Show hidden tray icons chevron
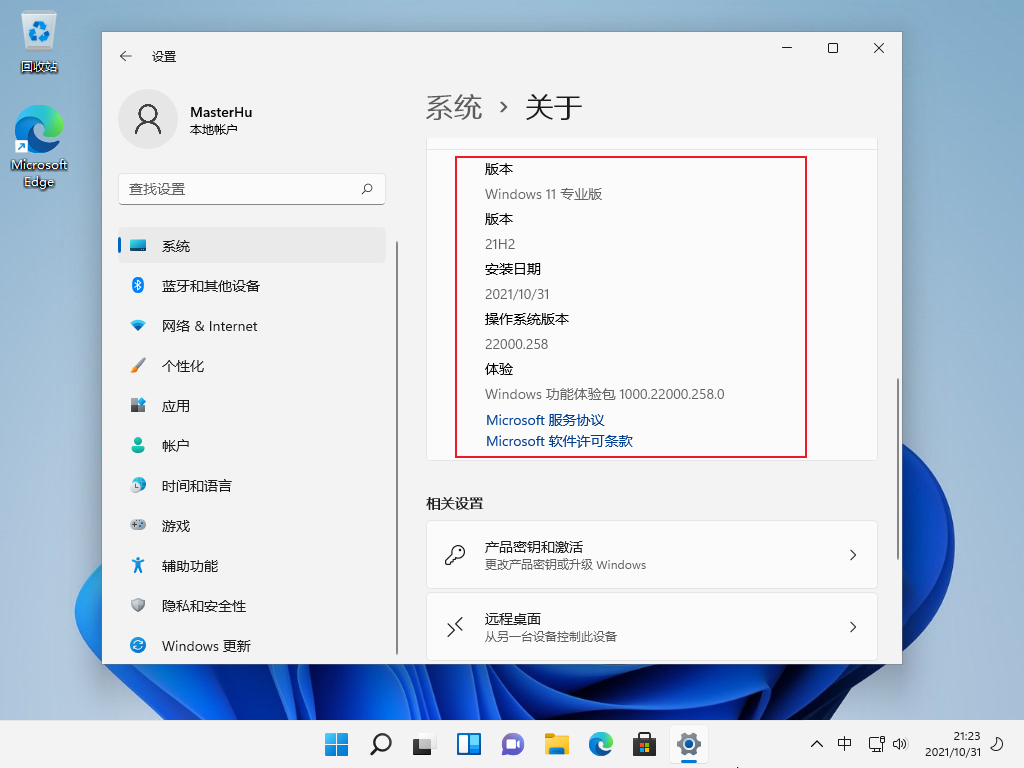 [x=816, y=744]
